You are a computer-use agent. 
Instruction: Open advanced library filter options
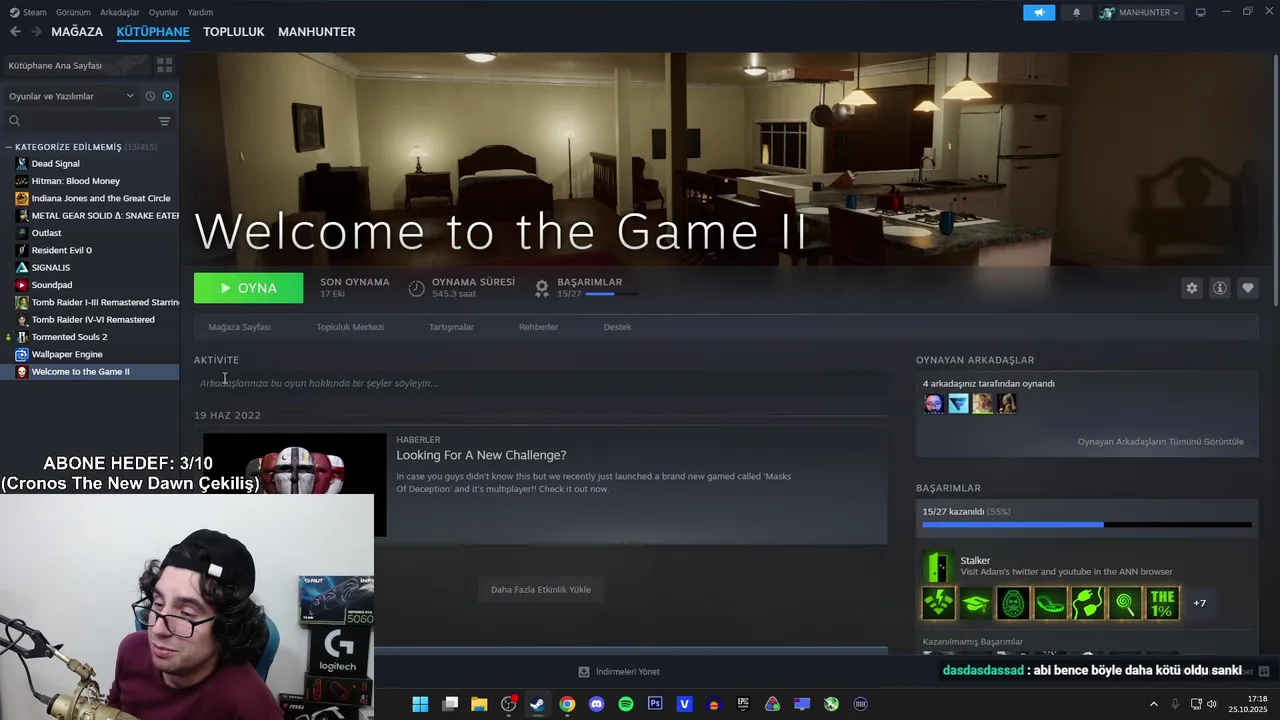coord(165,121)
